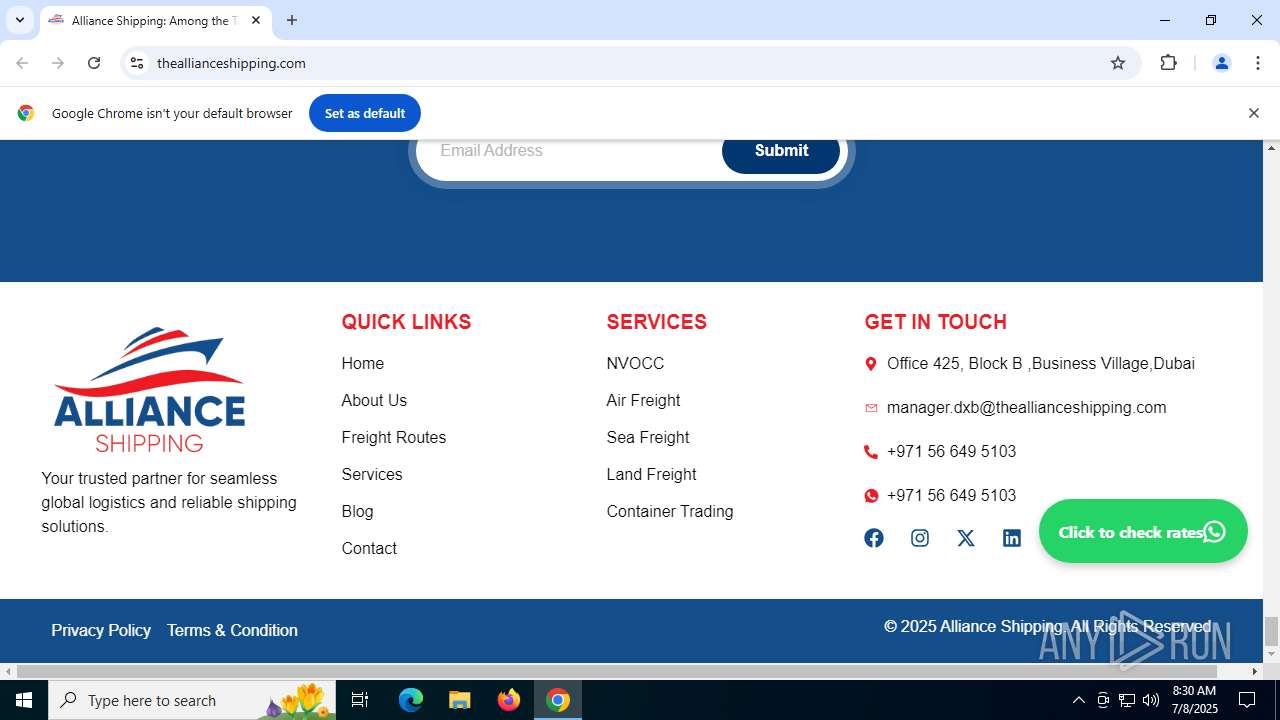
Task: Click the Chrome taskbar icon
Action: click(558, 700)
